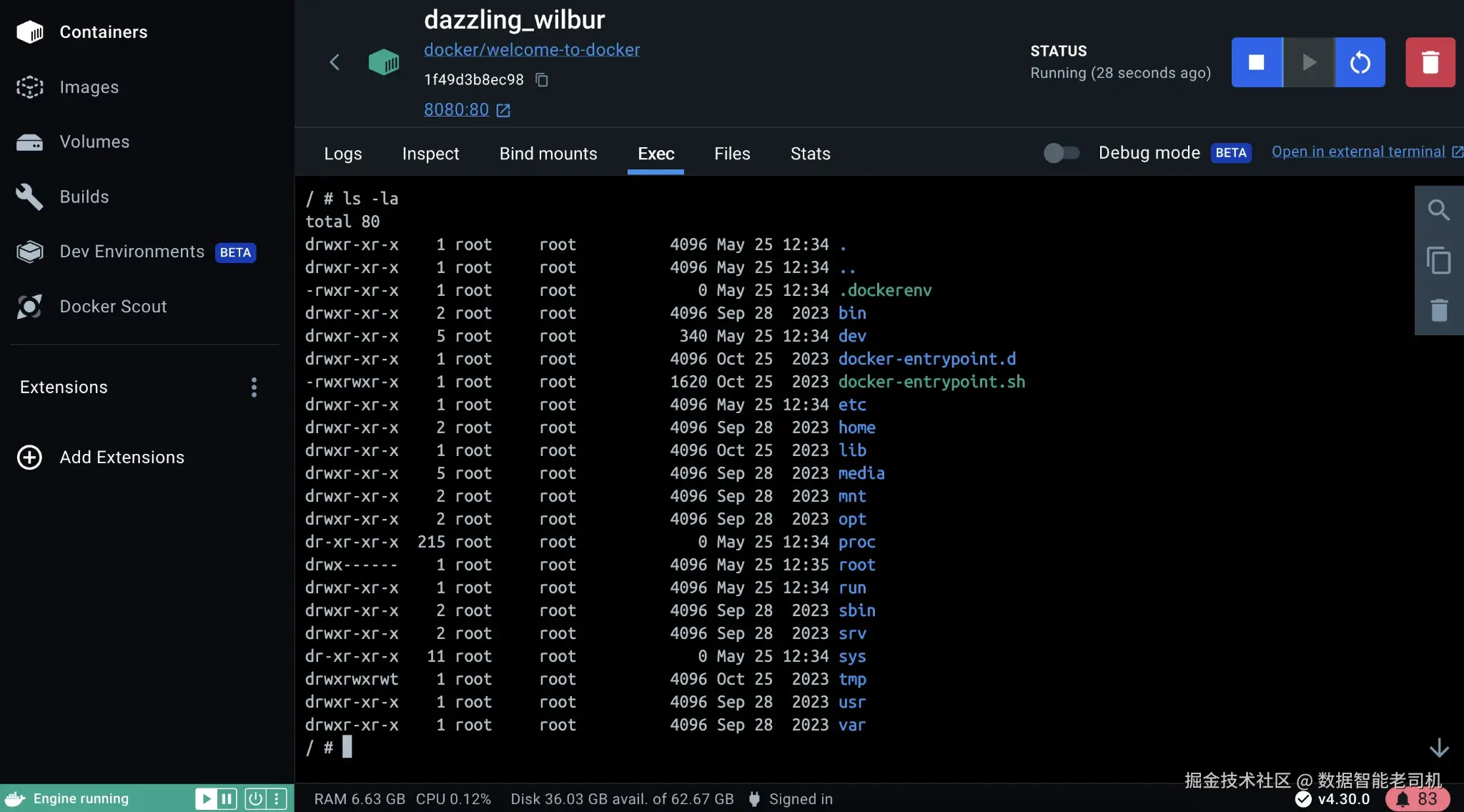
Task: Click the Start container play button
Action: coord(1309,62)
